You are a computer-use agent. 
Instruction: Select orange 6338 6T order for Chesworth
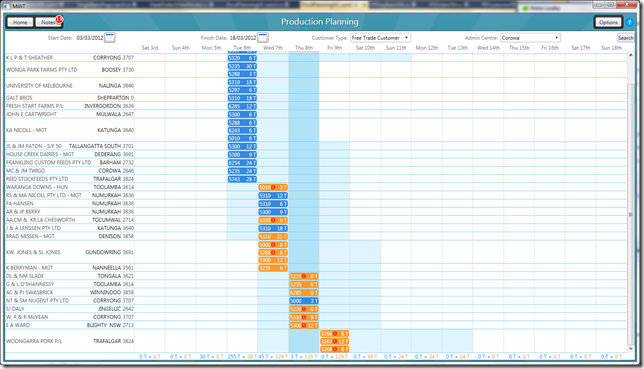click(273, 220)
